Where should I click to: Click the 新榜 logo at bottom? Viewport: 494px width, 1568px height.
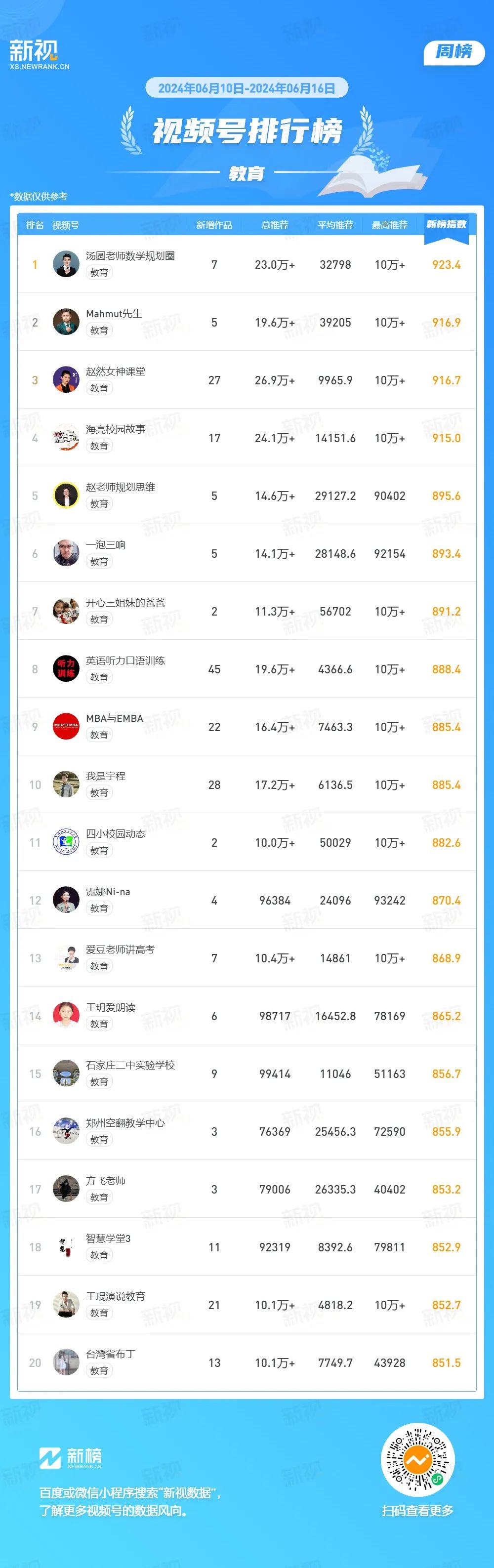(71, 1458)
